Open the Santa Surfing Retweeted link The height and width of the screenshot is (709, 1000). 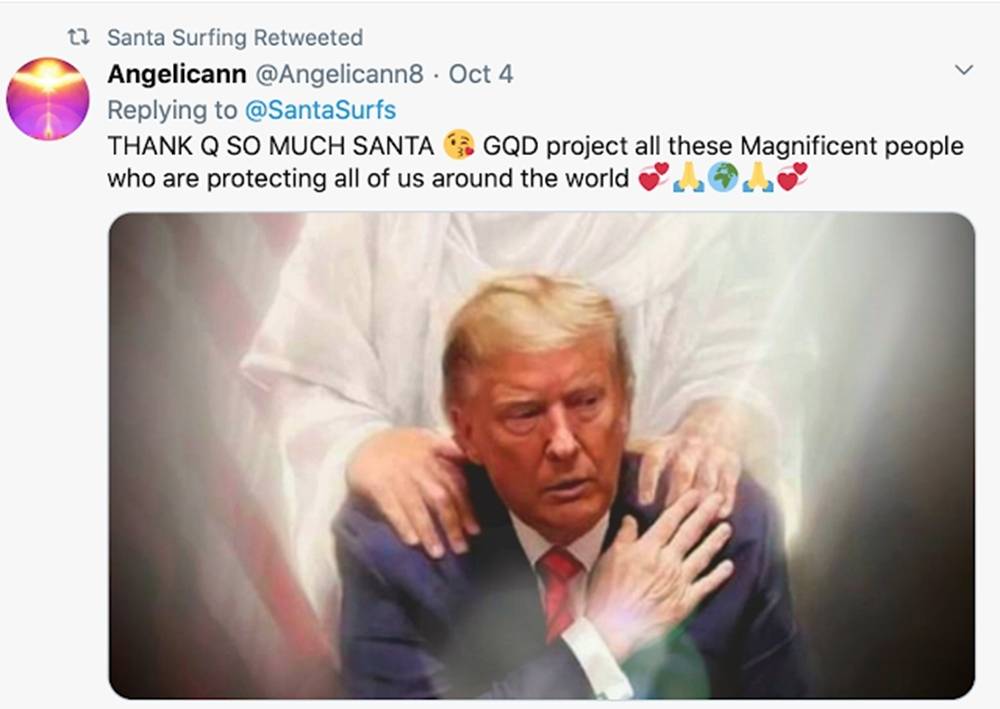tap(235, 38)
